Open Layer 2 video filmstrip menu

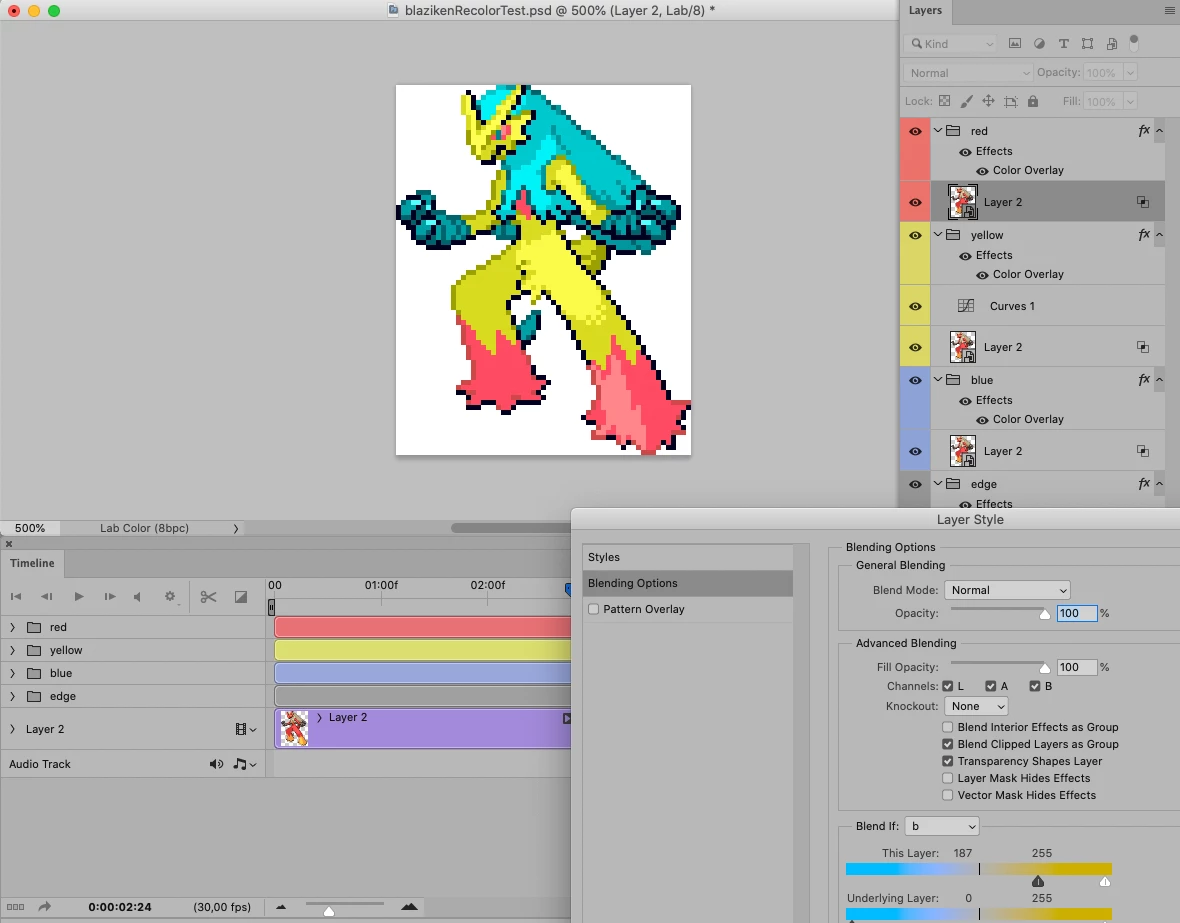click(x=245, y=729)
